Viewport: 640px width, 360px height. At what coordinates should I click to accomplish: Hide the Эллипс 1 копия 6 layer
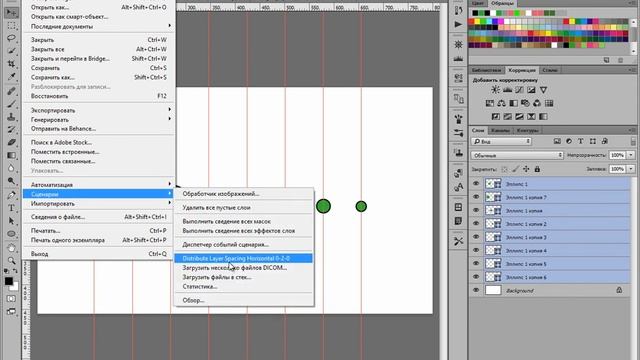point(476,277)
